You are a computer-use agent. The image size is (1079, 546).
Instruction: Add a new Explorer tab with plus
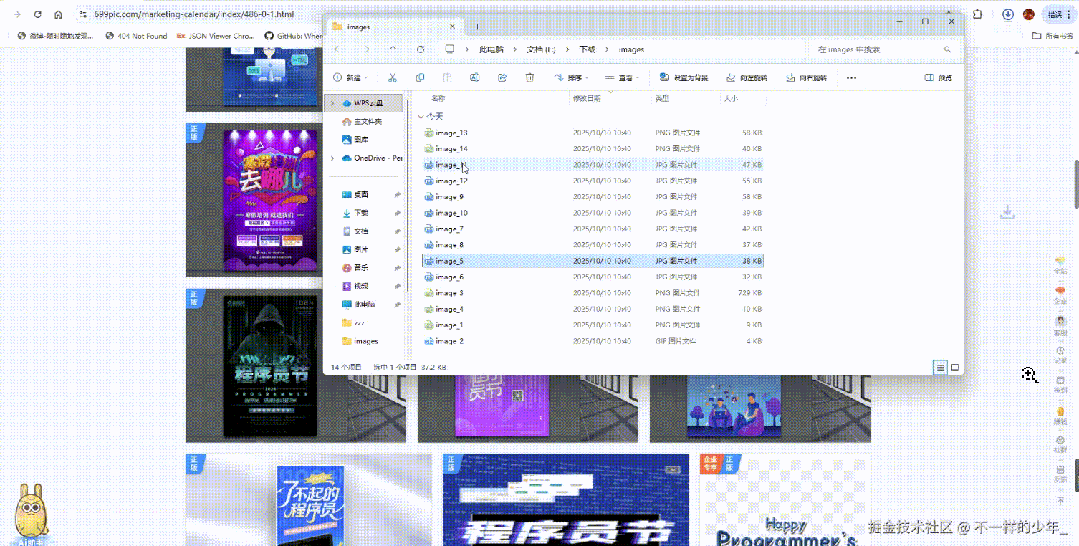[478, 27]
